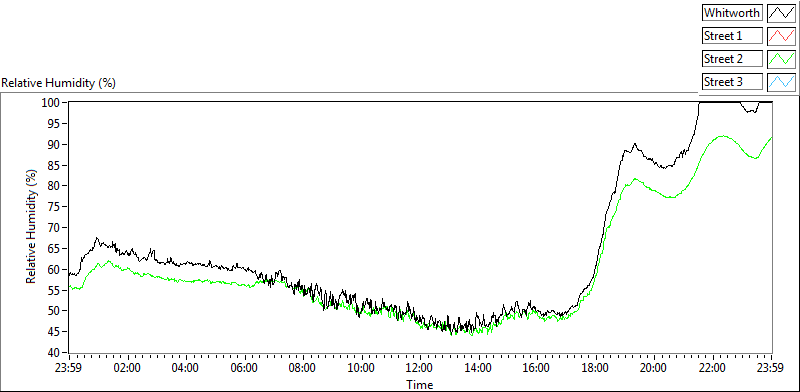
Task: Click the 12:00 time axis label
Action: click(x=420, y=368)
